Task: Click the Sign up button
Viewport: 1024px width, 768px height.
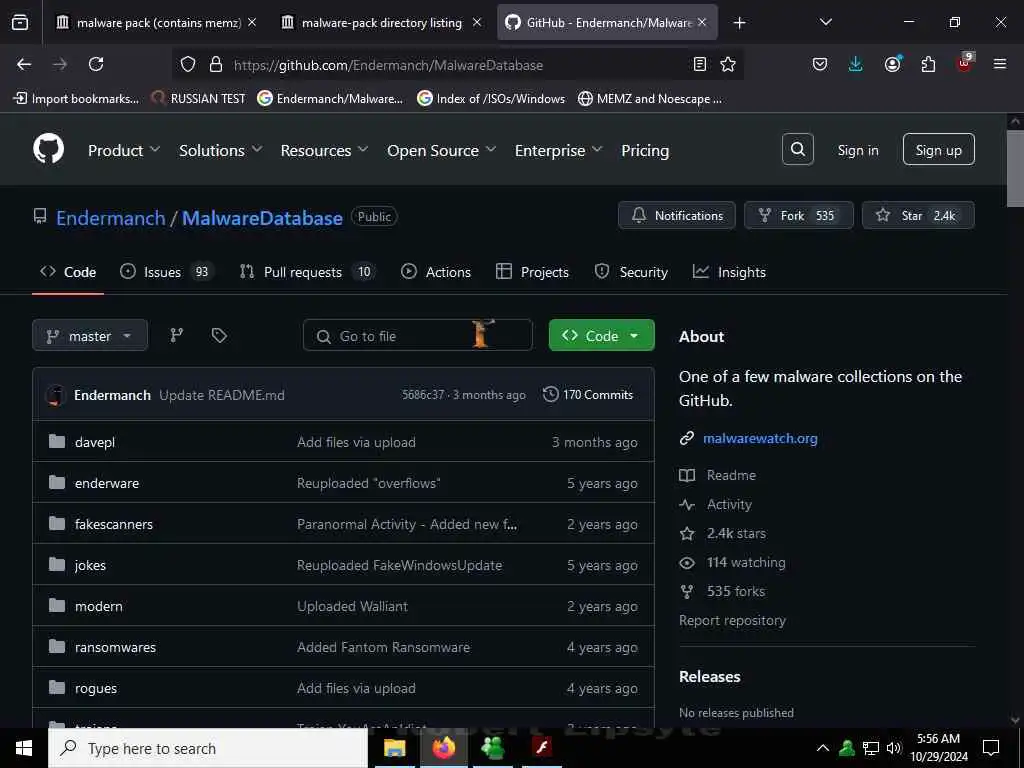Action: [x=938, y=150]
